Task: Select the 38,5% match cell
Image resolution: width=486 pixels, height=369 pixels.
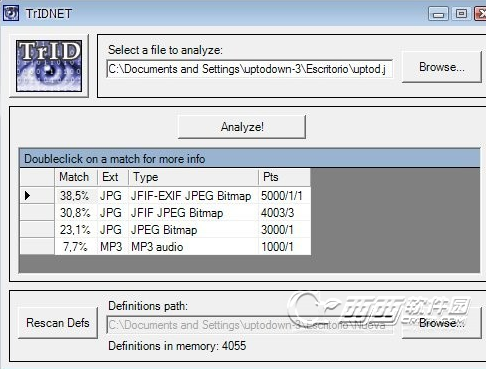Action: click(x=76, y=195)
